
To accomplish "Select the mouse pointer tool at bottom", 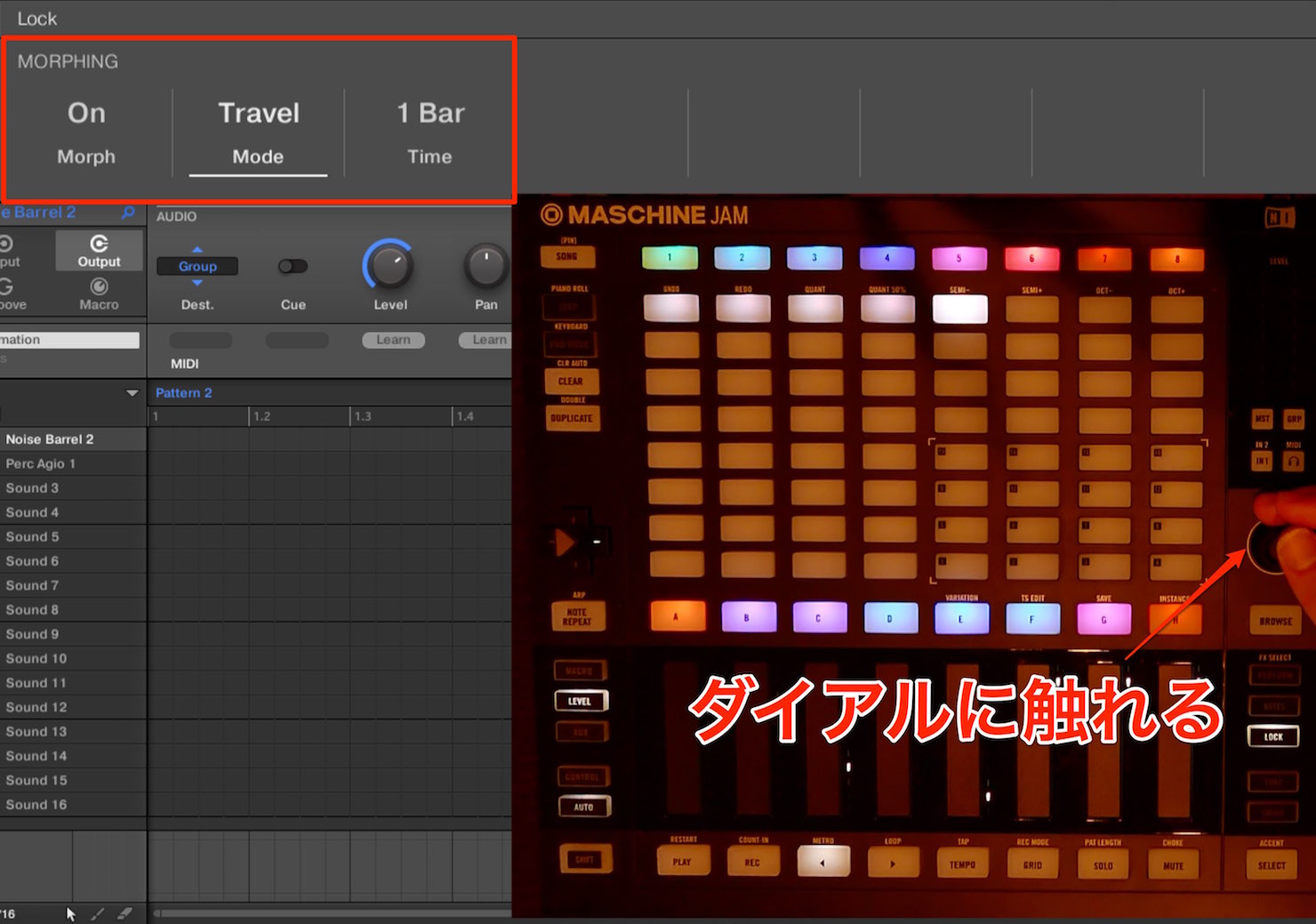I will (x=71, y=913).
